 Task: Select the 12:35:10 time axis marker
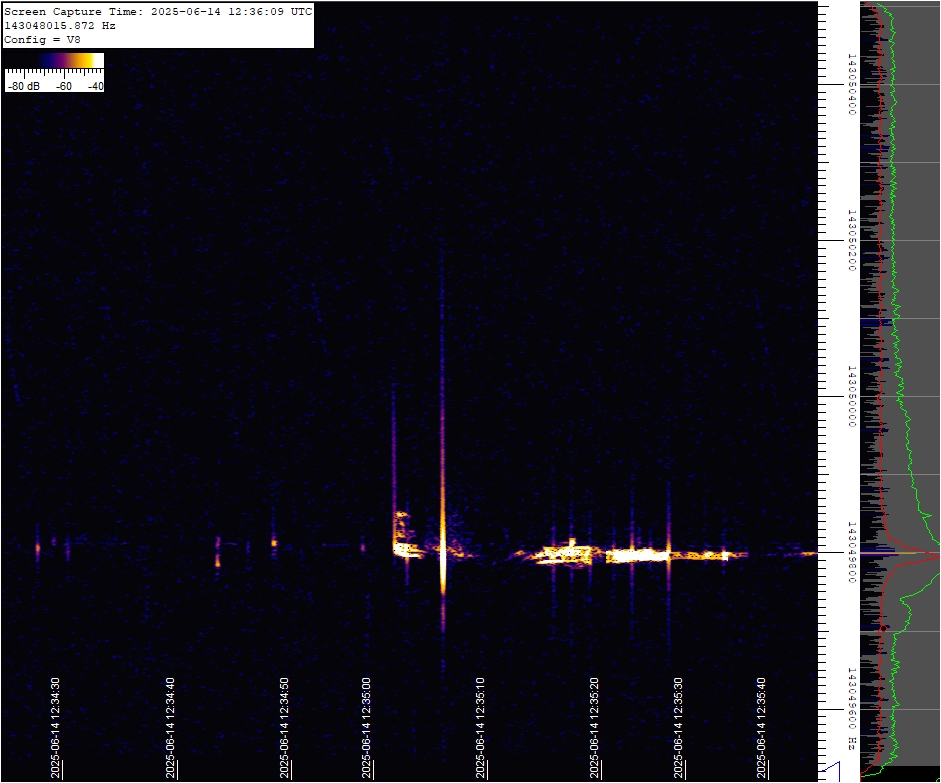click(480, 728)
